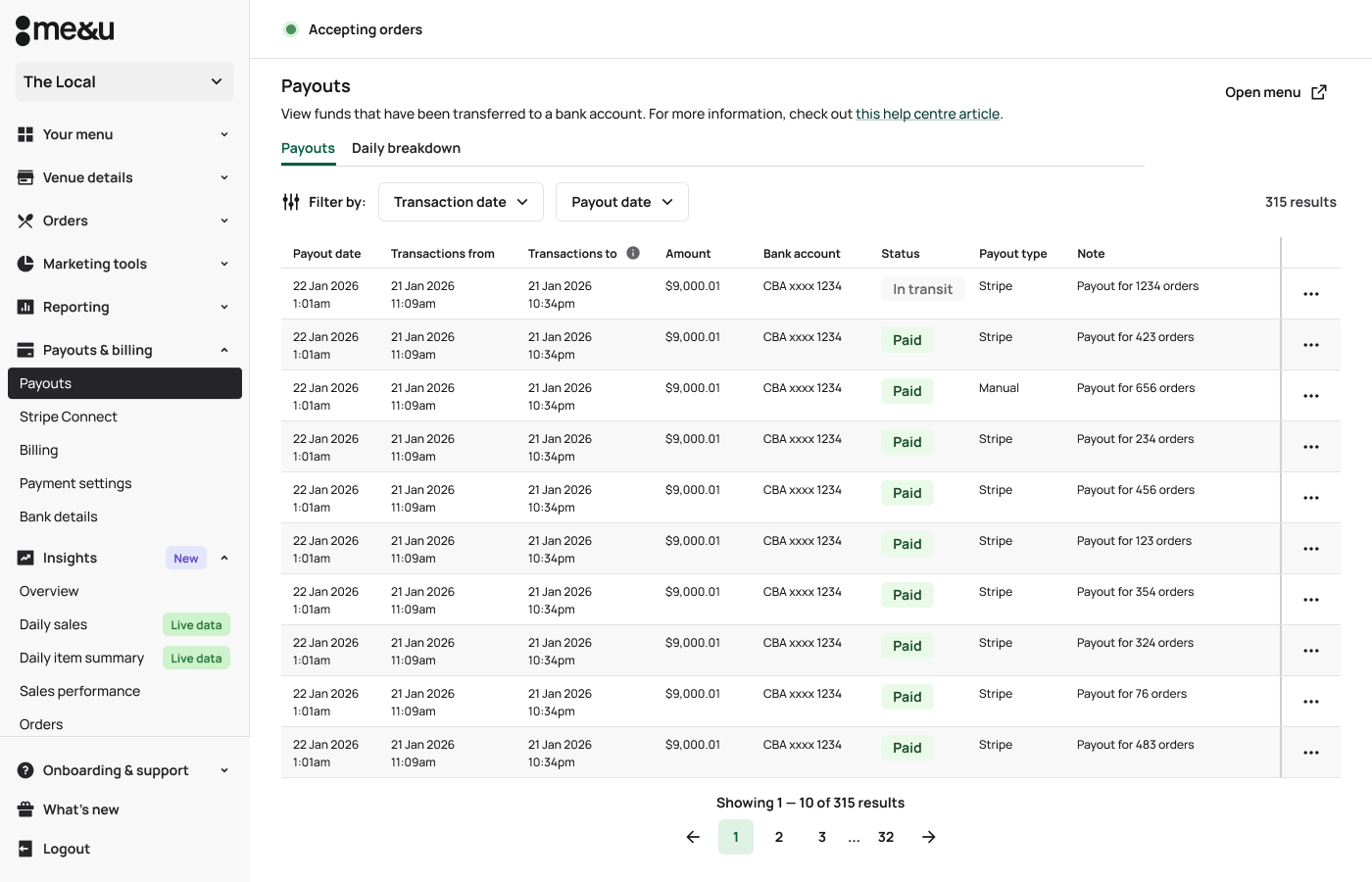This screenshot has width=1372, height=882.
Task: Click the me&u logo
Action: 65,30
